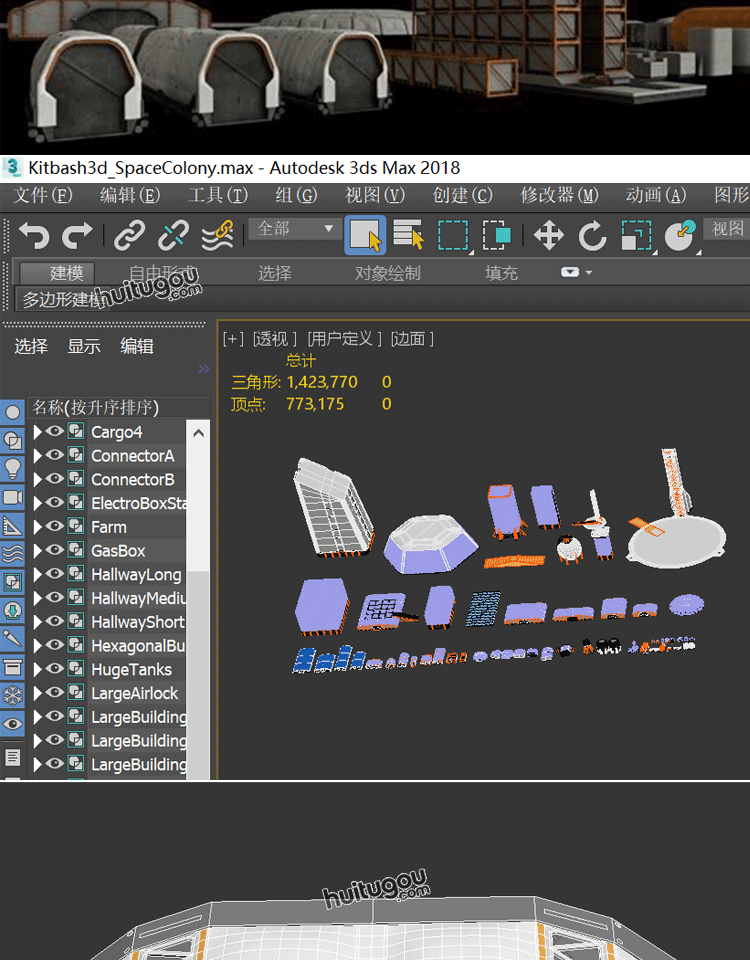Toggle HallwayLong visibility eye
This screenshot has width=750, height=960.
coord(55,574)
